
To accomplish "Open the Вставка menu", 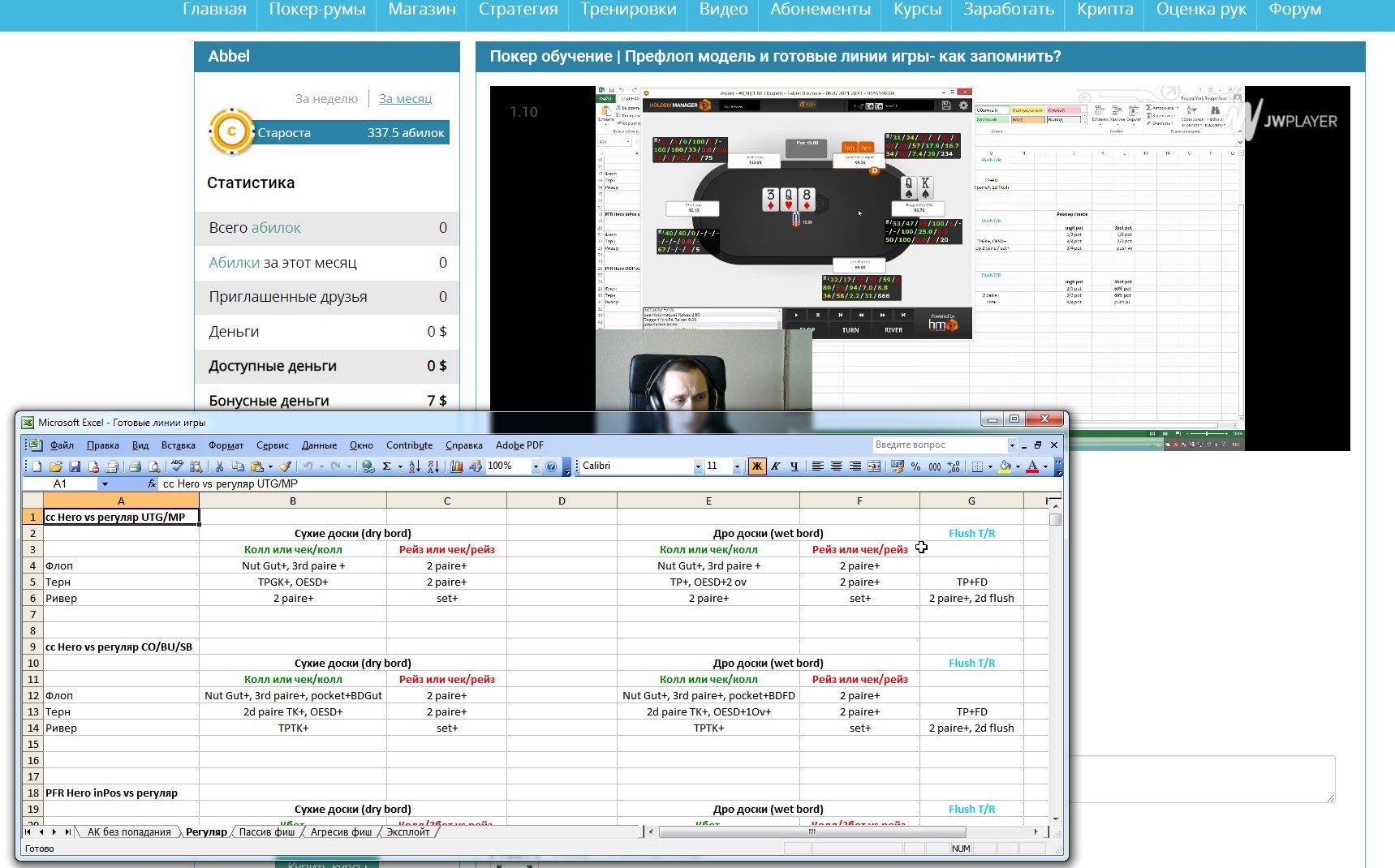I will pyautogui.click(x=179, y=445).
